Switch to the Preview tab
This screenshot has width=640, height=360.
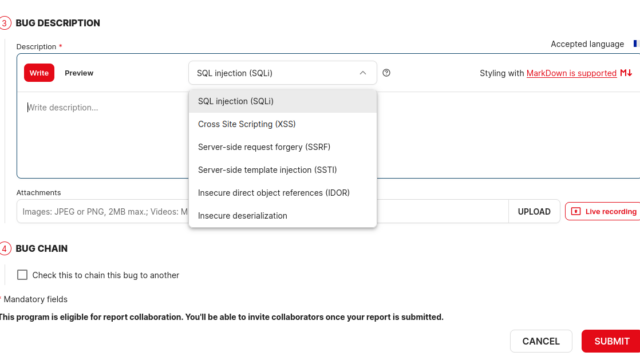79,73
